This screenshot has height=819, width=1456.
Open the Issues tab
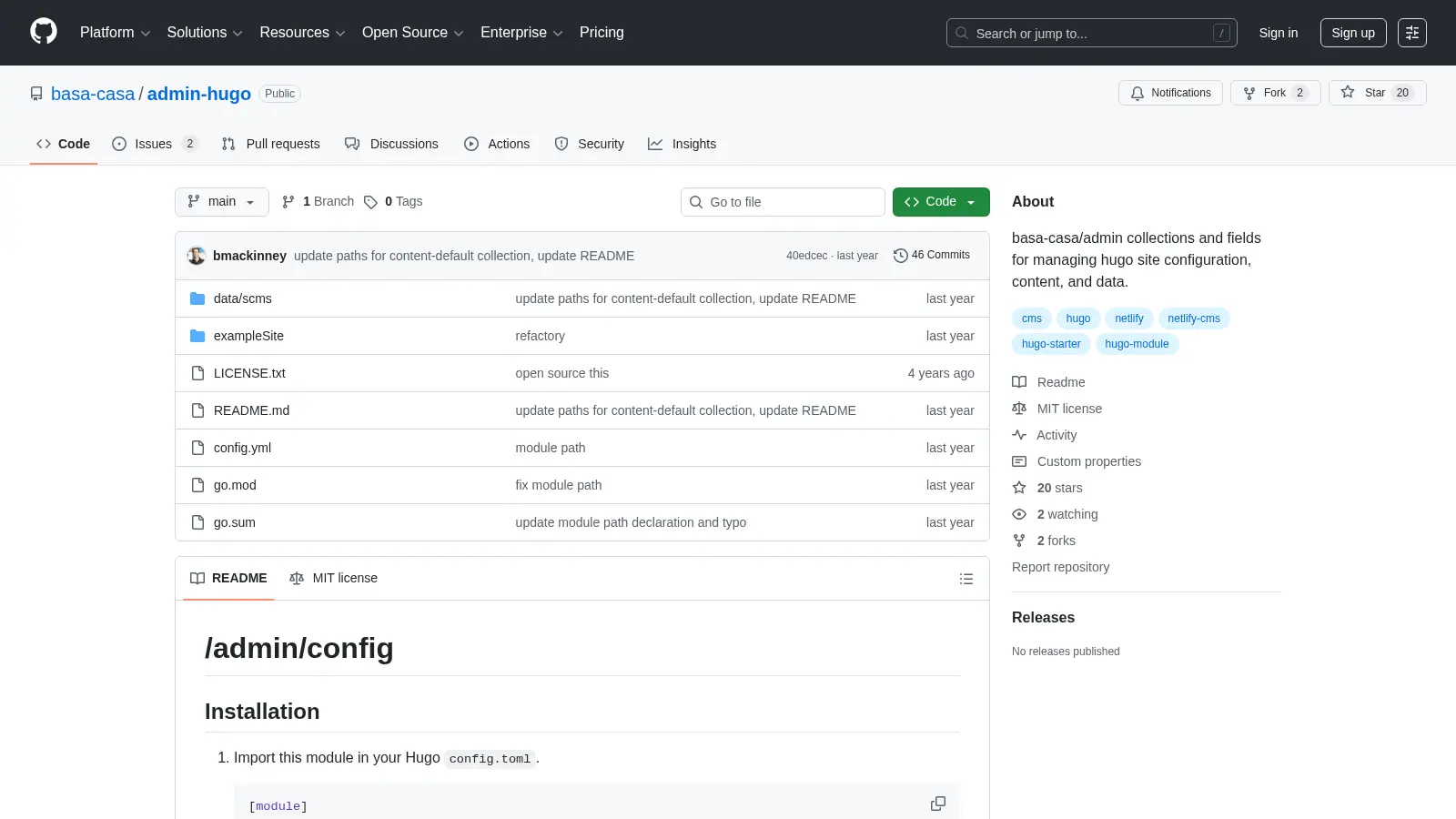tap(155, 144)
